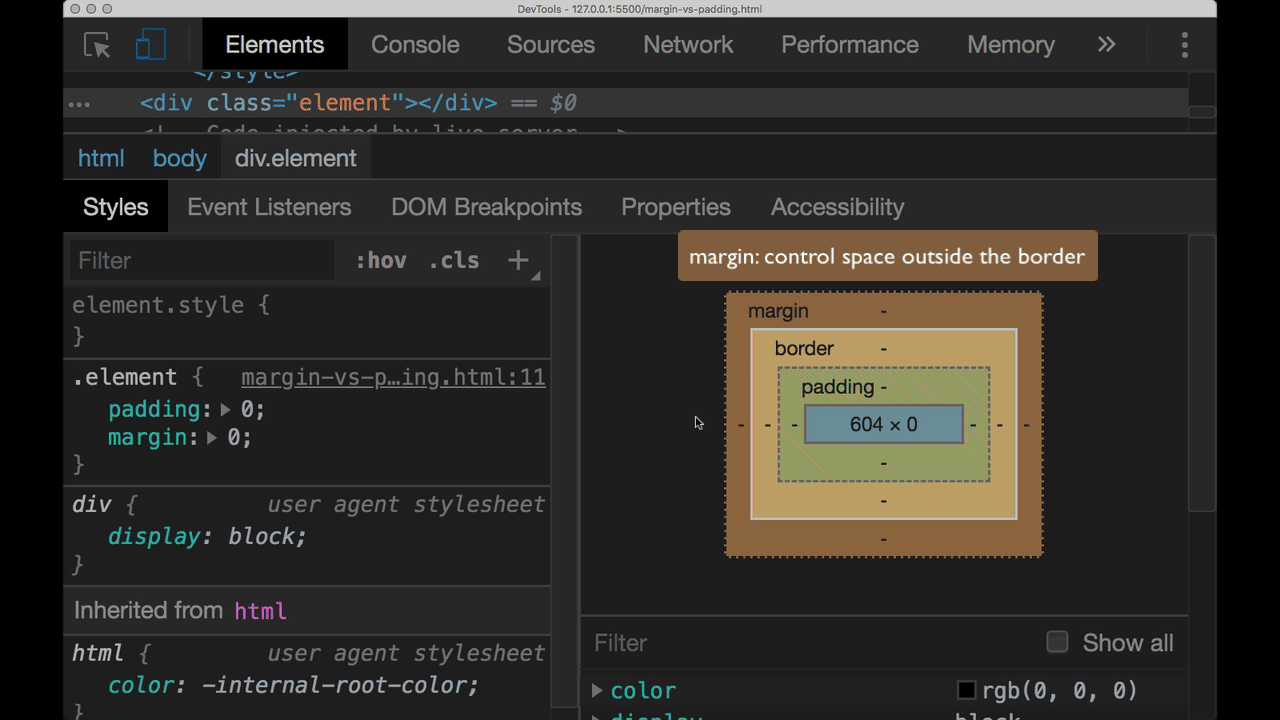Toggle the device toolbar icon
This screenshot has width=1280, height=720.
[x=150, y=45]
